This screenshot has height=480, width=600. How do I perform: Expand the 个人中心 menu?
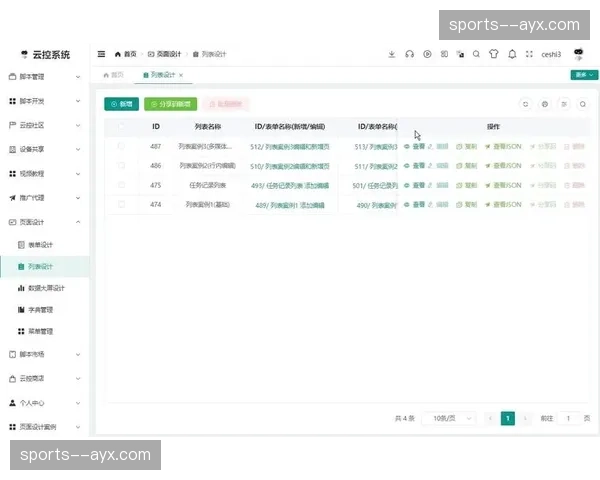coord(45,403)
